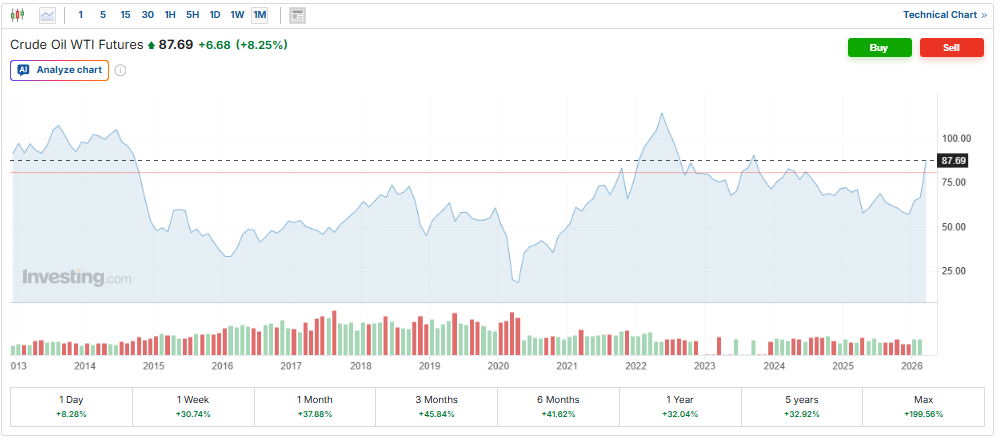This screenshot has height=440, width=1000.
Task: Click the 87.69 current price label on axis
Action: 953,161
